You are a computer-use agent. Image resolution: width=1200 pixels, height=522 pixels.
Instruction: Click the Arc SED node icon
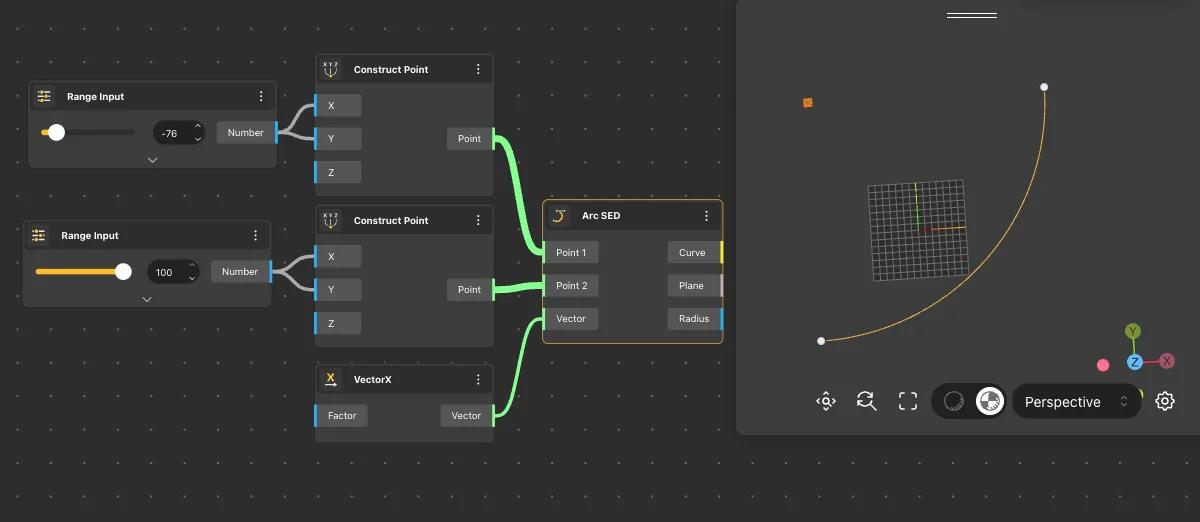[560, 216]
